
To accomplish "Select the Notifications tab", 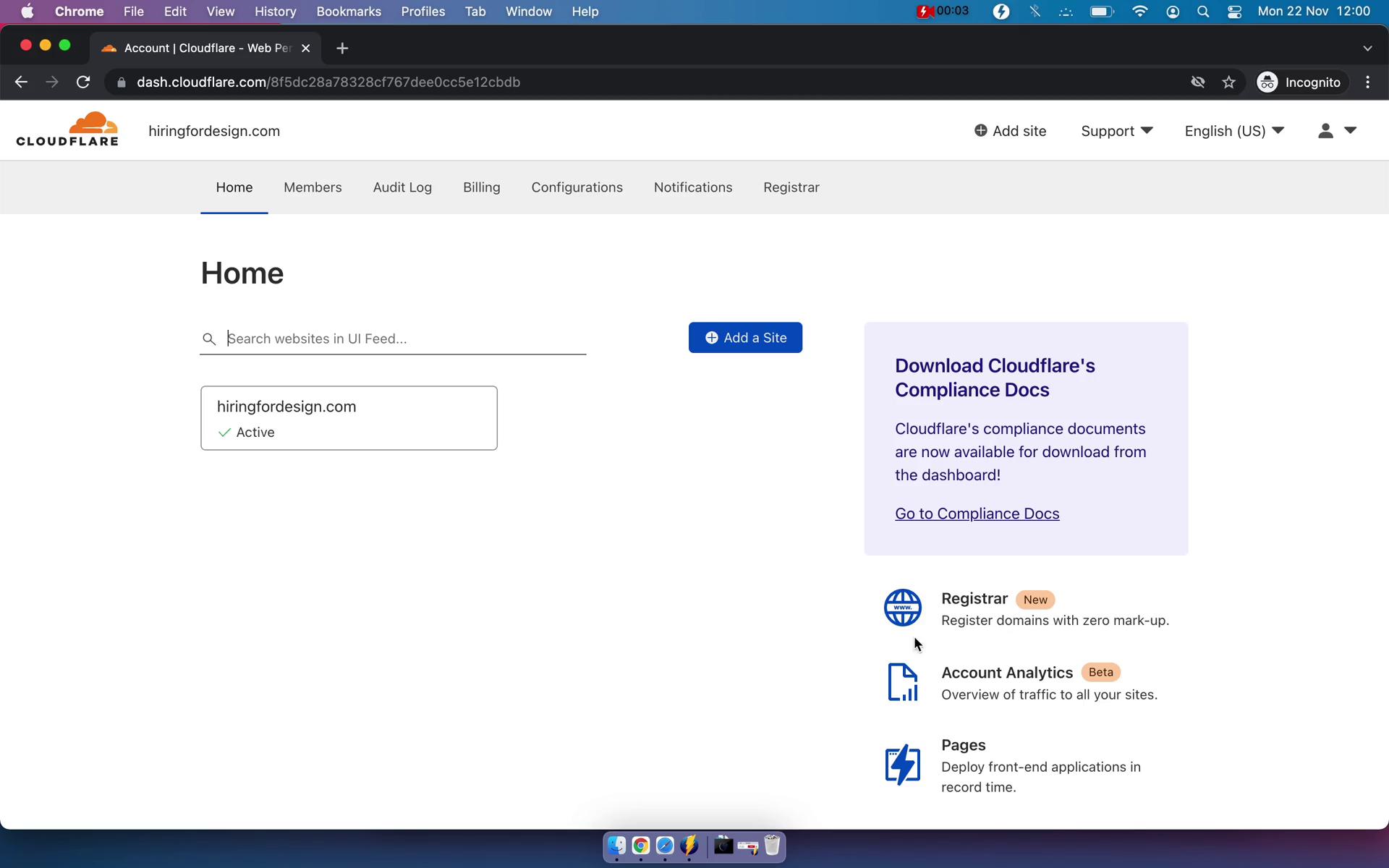I will click(x=693, y=188).
